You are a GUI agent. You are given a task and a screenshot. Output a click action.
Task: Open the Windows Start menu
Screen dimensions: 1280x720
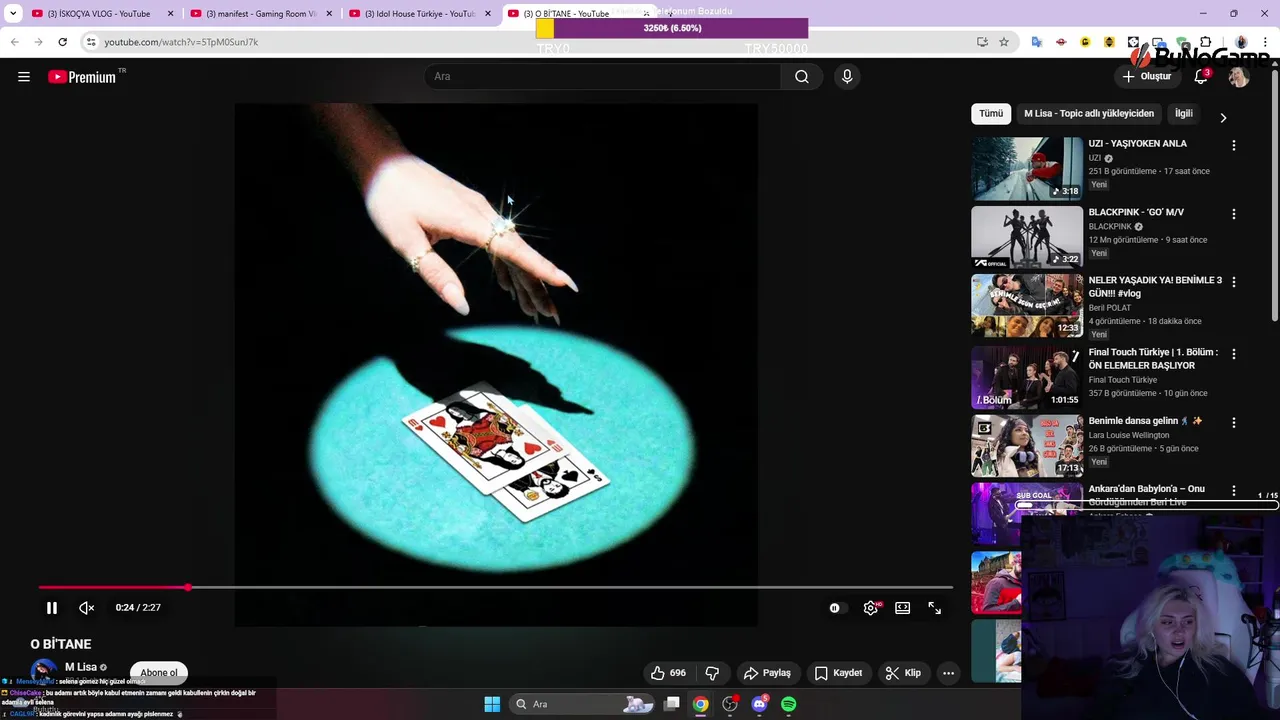492,704
